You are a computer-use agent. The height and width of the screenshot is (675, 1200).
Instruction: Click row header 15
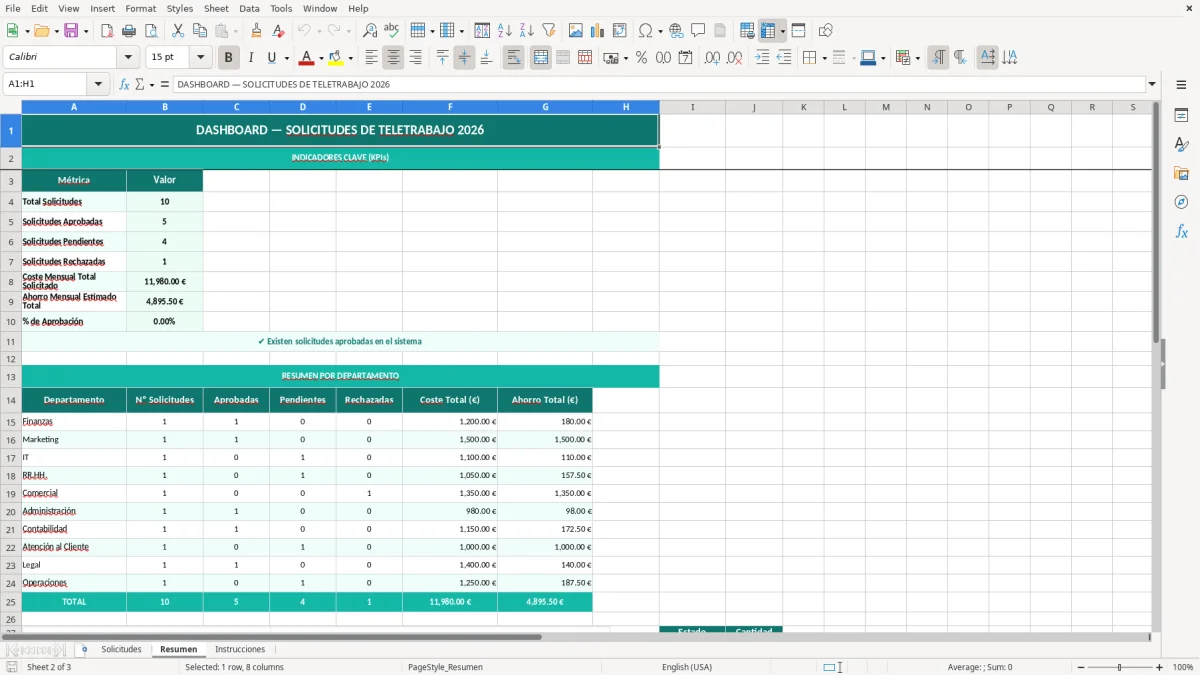11,422
